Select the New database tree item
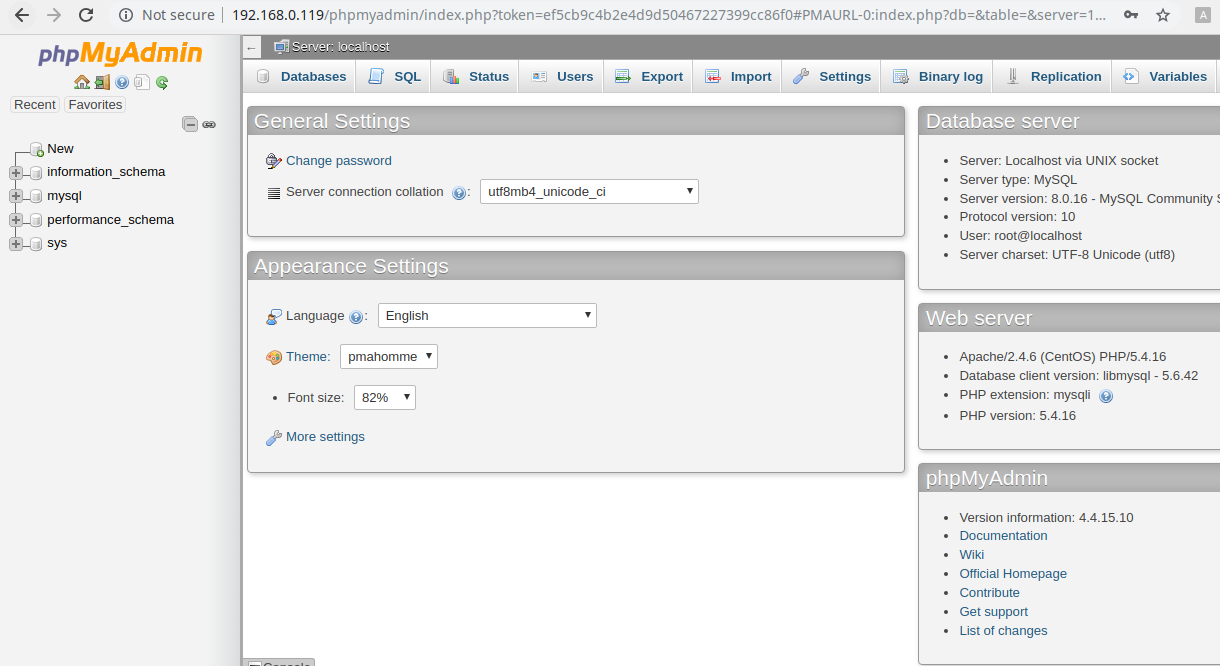The height and width of the screenshot is (666, 1220). (x=60, y=149)
